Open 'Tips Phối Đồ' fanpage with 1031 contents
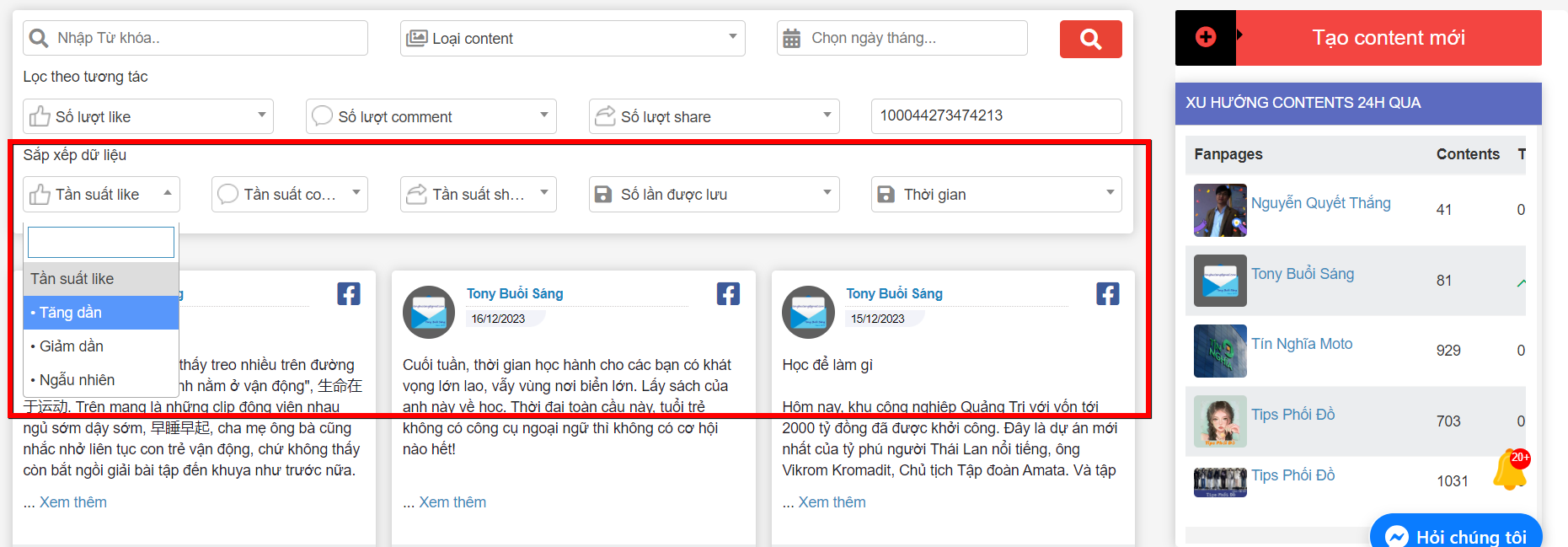The height and width of the screenshot is (547, 1568). tap(1292, 475)
